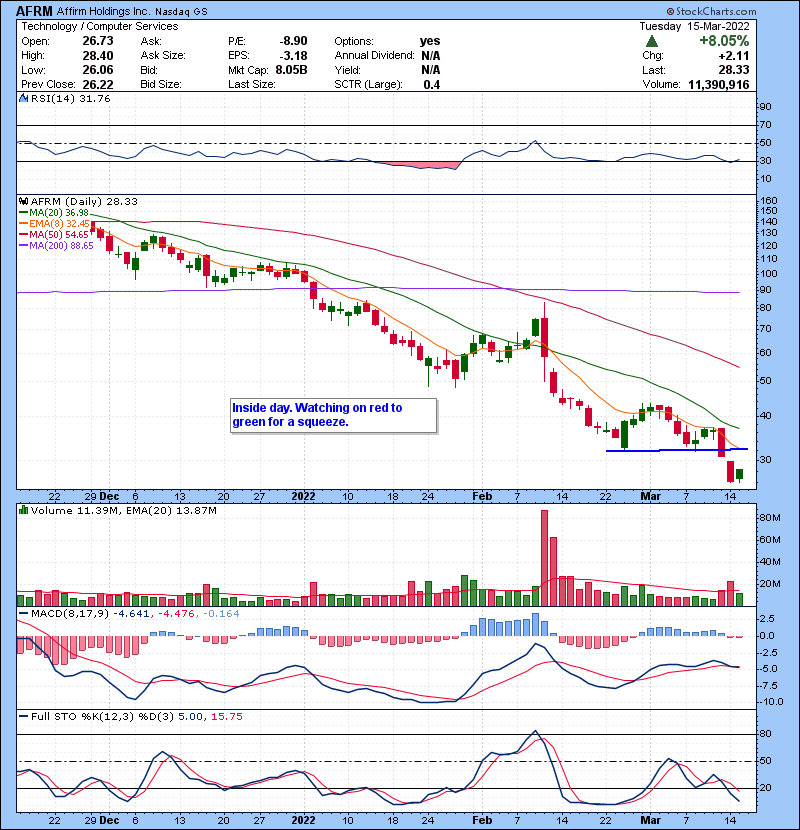Click the Options value yes
Screen dimensions: 800x830
pos(430,41)
